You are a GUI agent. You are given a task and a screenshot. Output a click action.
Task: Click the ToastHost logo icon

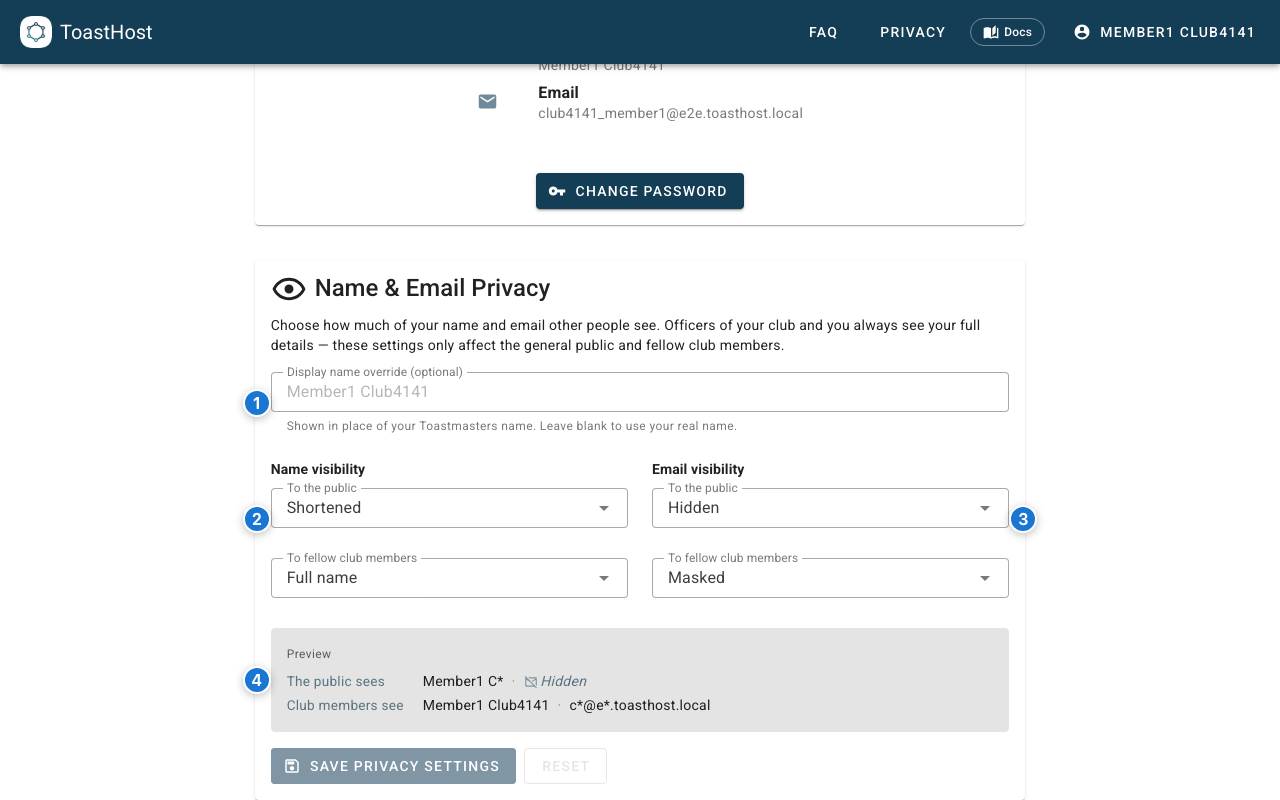click(36, 32)
